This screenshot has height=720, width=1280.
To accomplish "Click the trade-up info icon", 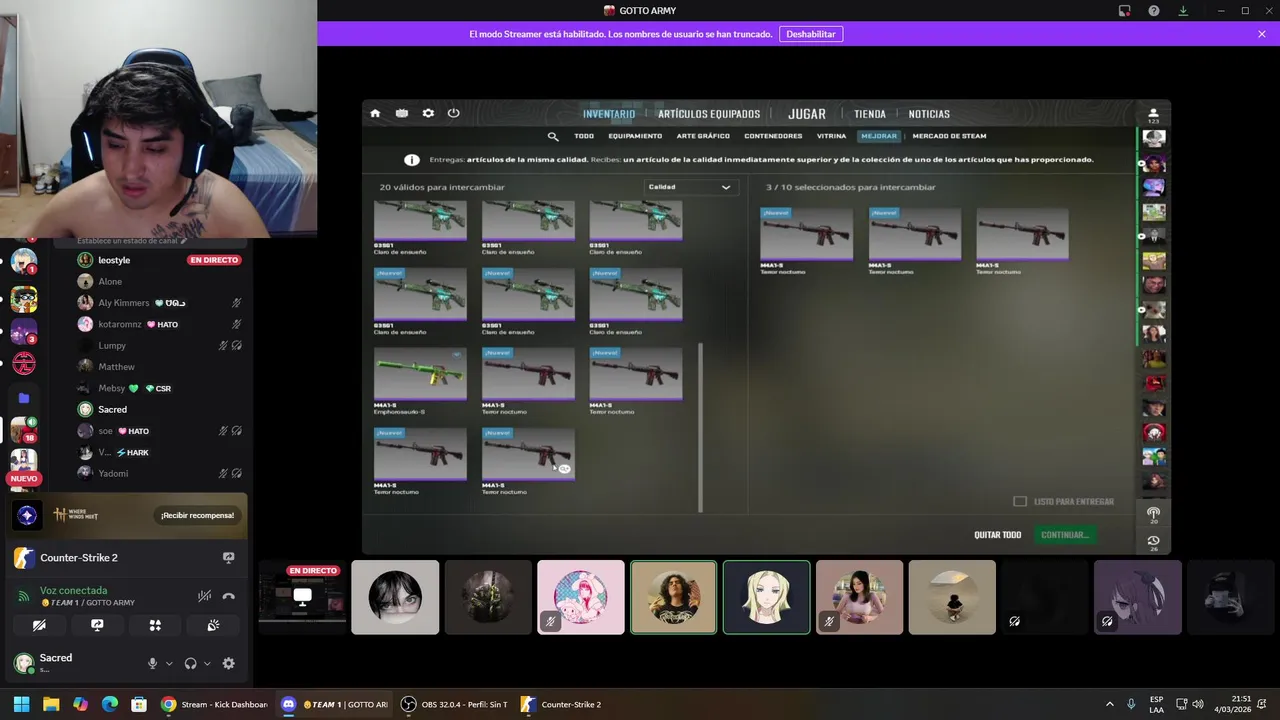I will point(411,160).
